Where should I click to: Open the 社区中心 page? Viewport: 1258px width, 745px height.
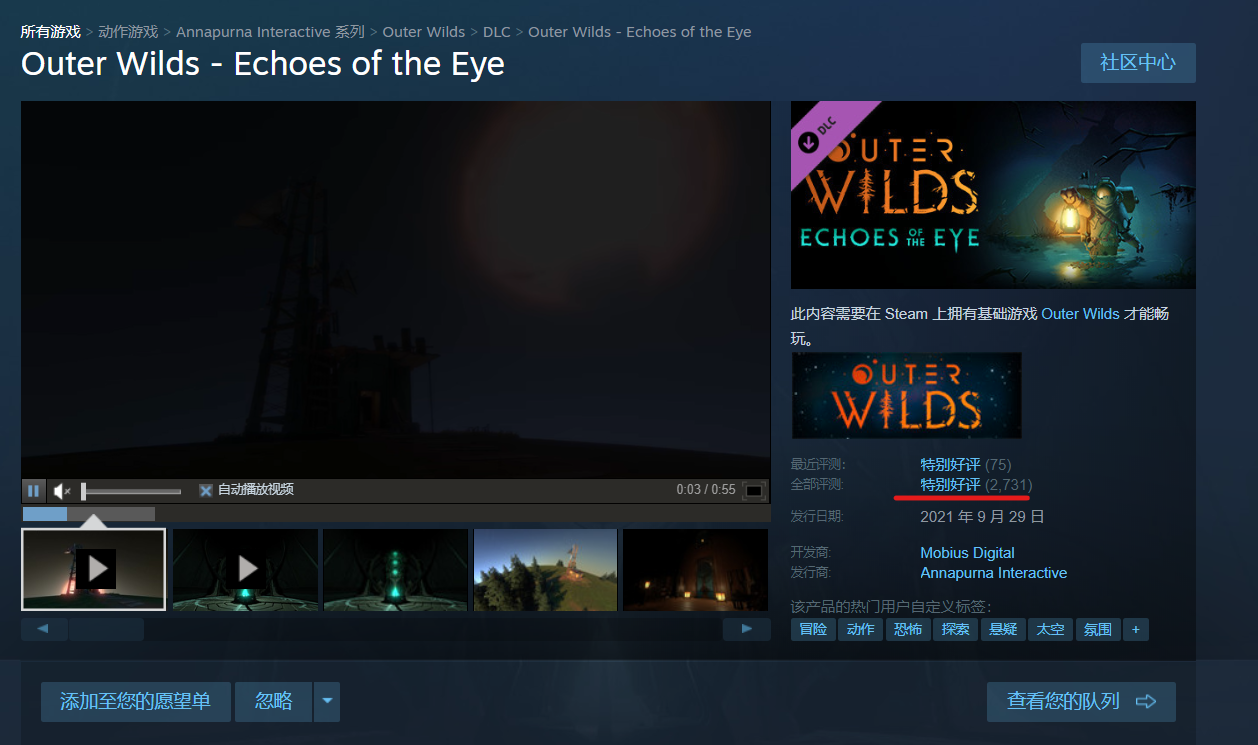coord(1138,63)
